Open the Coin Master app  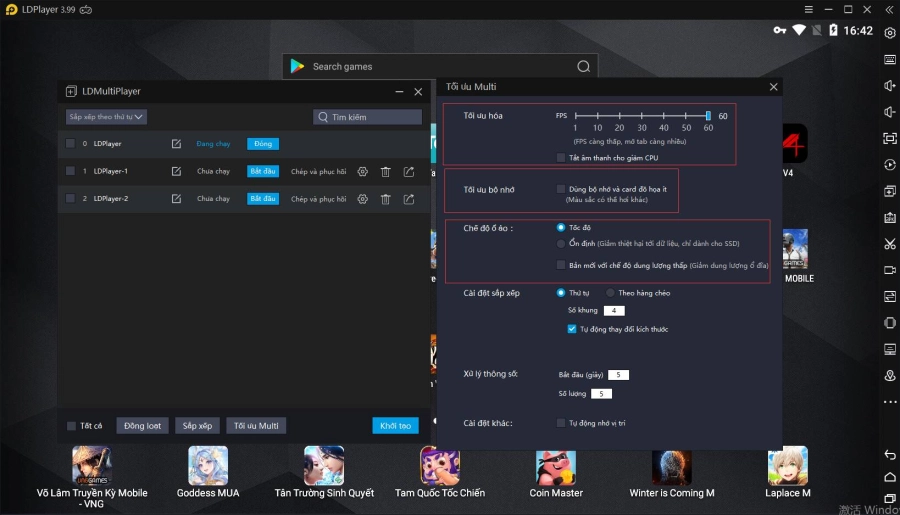[x=555, y=466]
